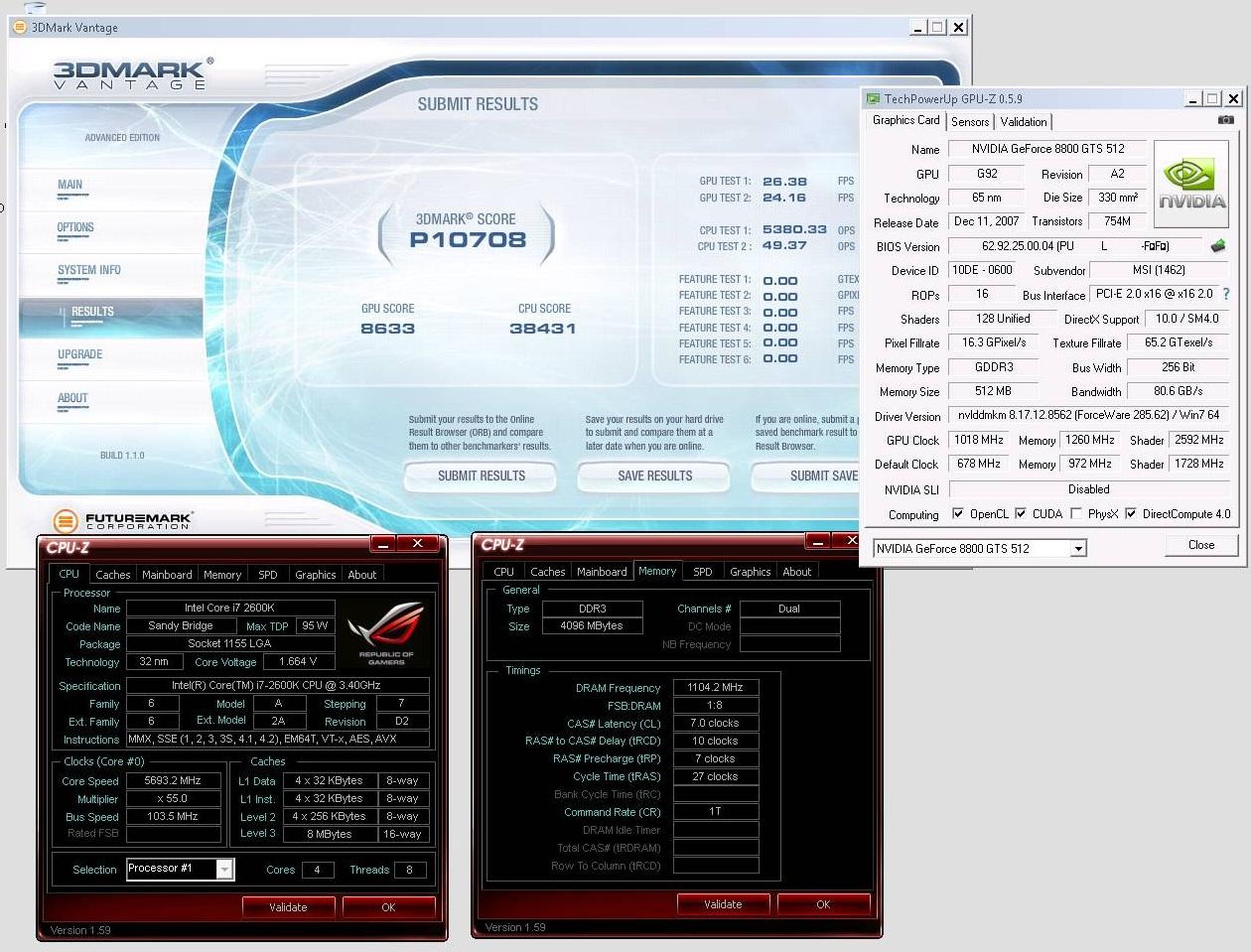Click the CAS# Latency 7.0 clocks value

pyautogui.click(x=715, y=723)
